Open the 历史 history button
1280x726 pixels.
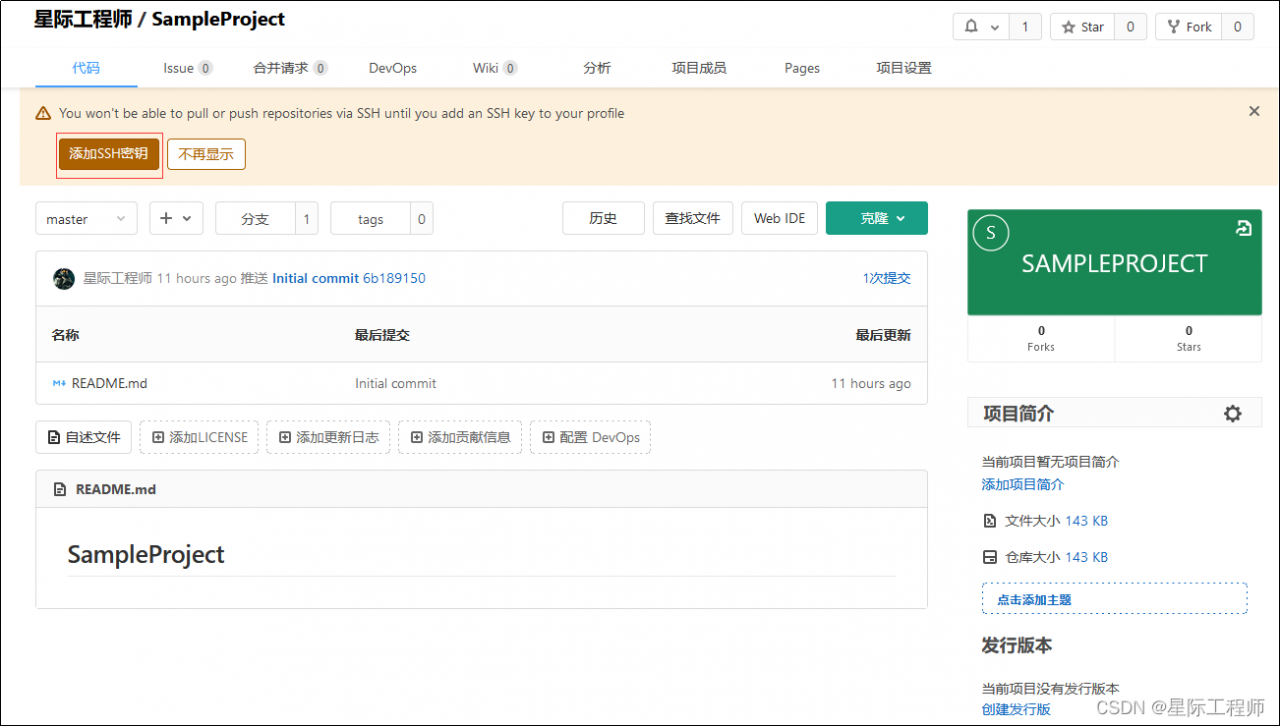click(603, 218)
